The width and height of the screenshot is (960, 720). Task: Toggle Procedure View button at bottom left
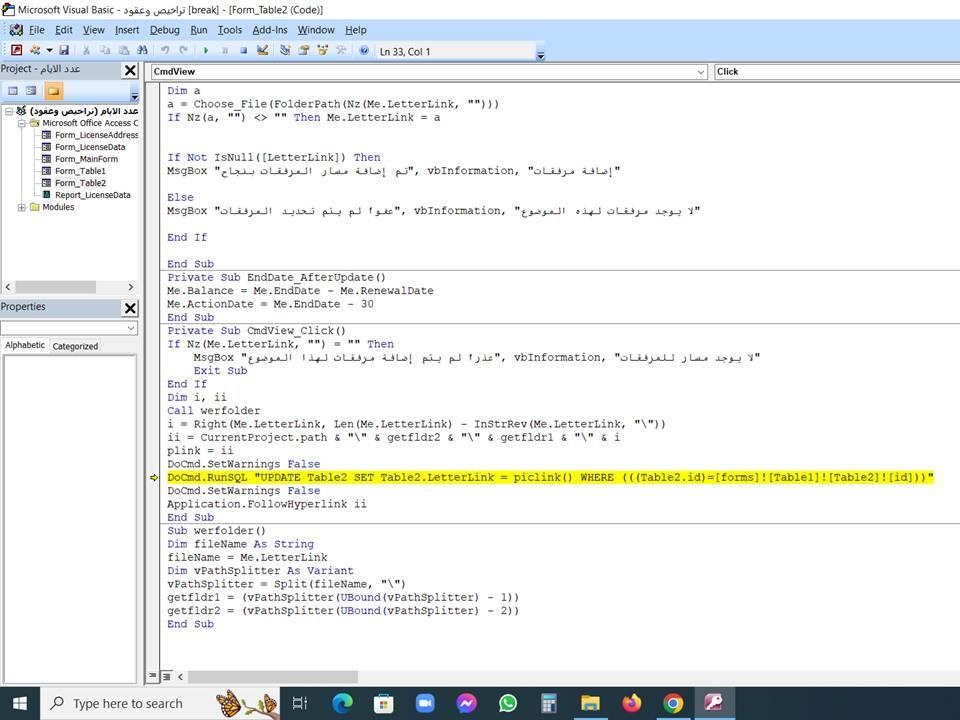click(x=152, y=676)
